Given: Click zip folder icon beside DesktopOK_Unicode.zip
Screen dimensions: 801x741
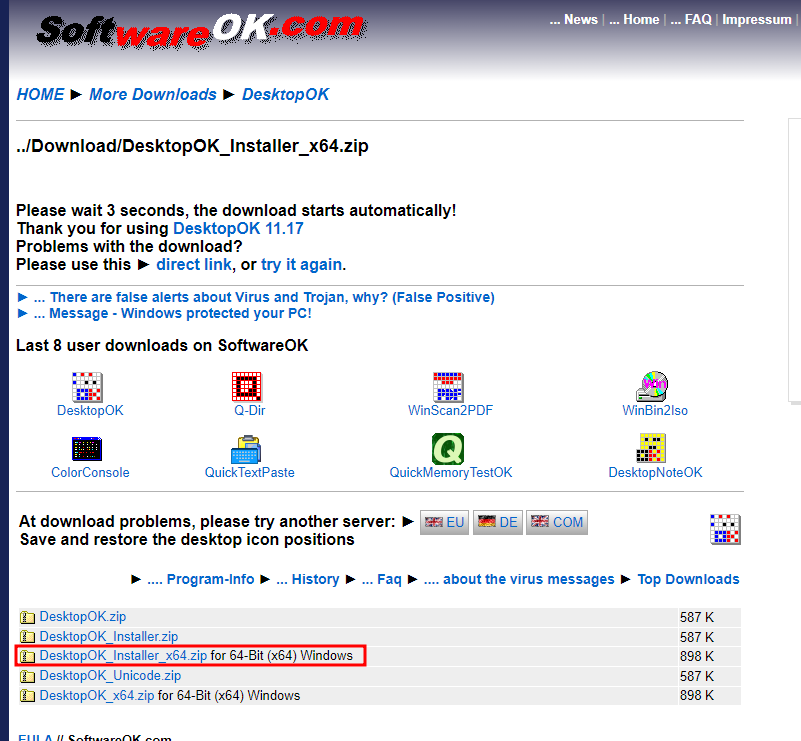Looking at the screenshot, I should point(27,676).
